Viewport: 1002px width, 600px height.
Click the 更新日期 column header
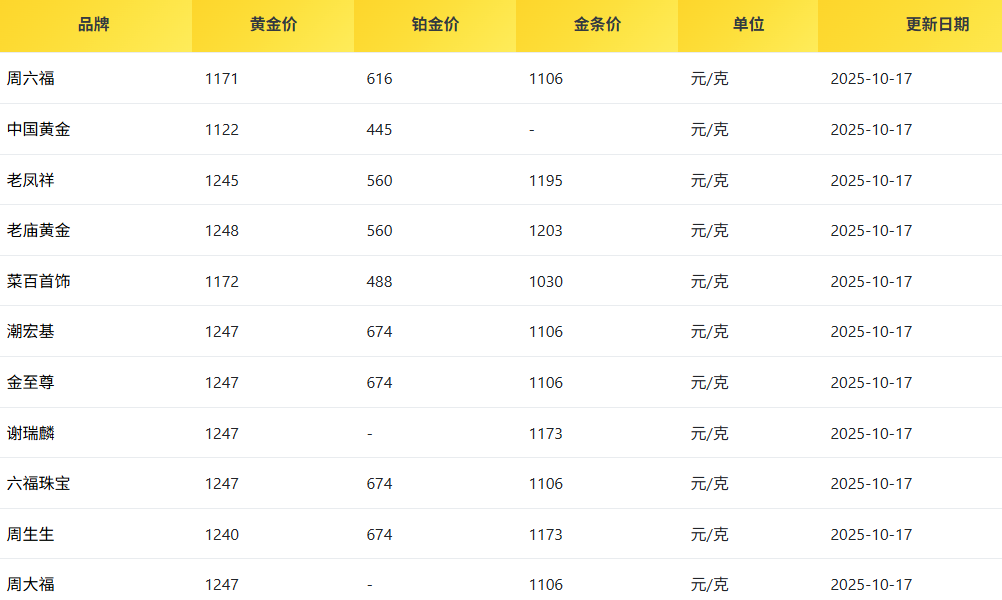(937, 25)
